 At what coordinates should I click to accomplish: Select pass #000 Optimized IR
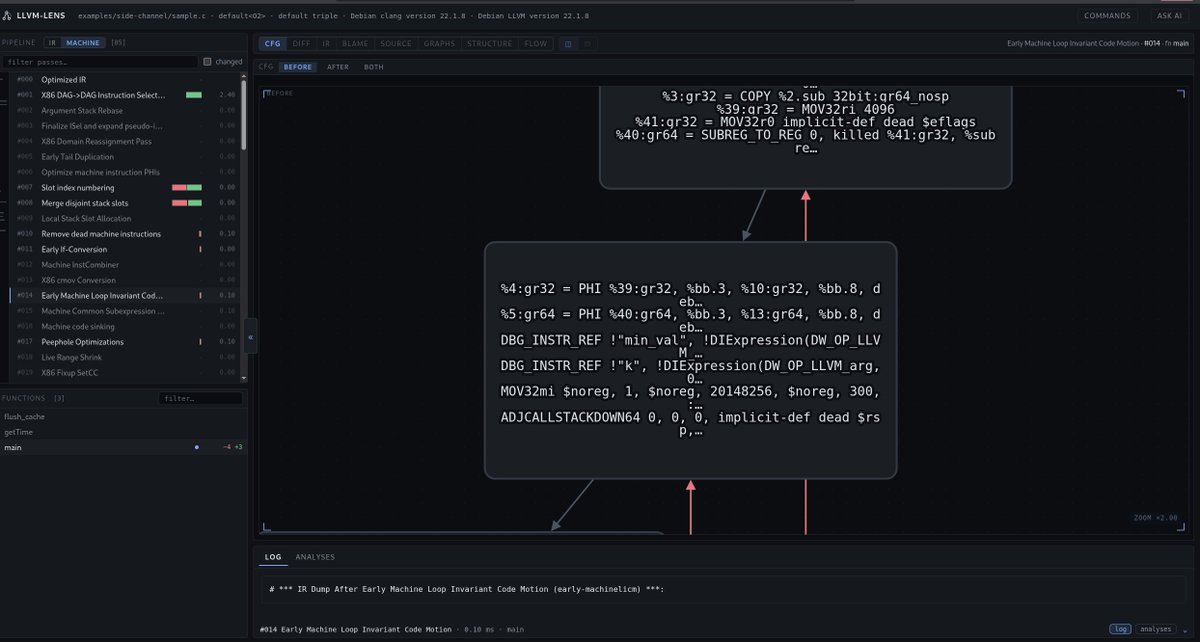point(123,79)
